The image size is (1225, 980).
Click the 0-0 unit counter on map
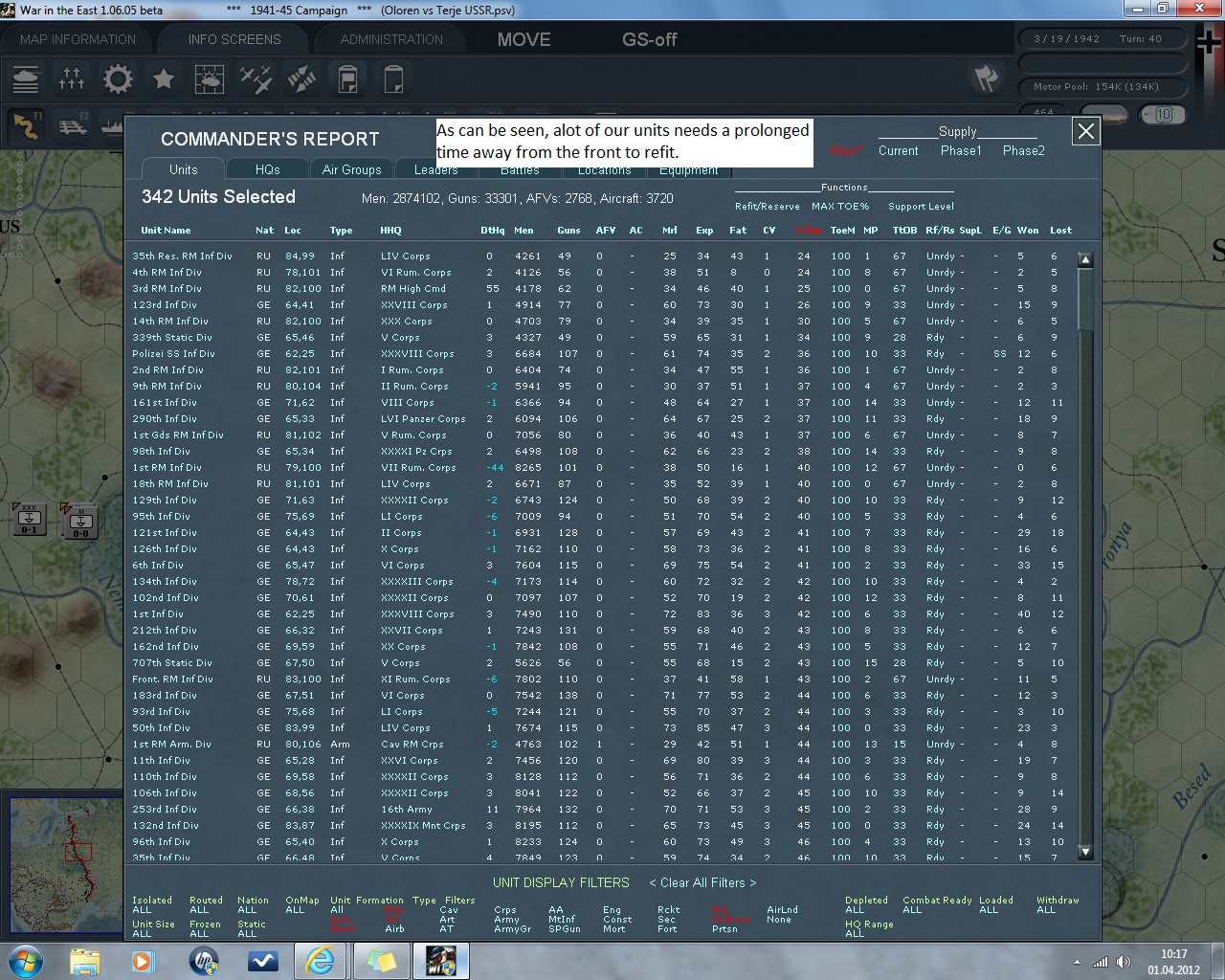click(80, 521)
